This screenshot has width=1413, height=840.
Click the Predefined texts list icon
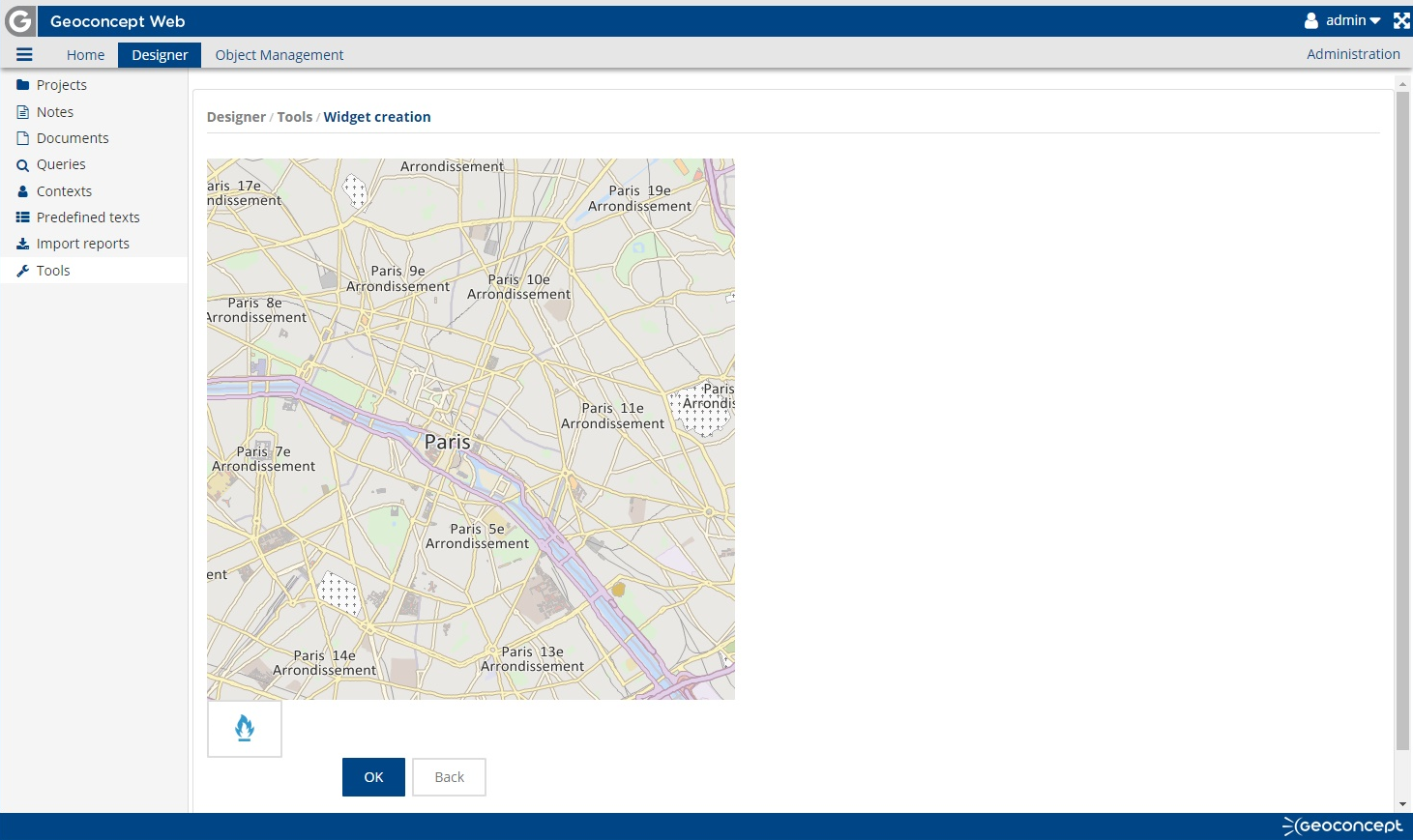(x=23, y=217)
